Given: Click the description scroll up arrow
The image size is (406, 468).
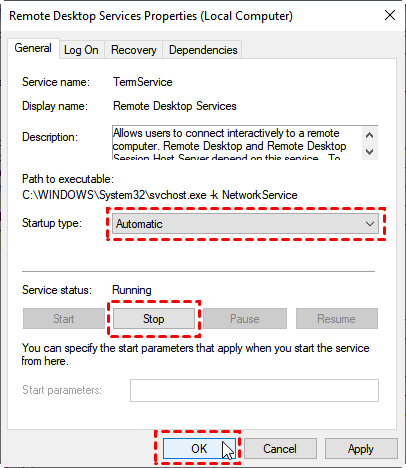Looking at the screenshot, I should point(369,135).
